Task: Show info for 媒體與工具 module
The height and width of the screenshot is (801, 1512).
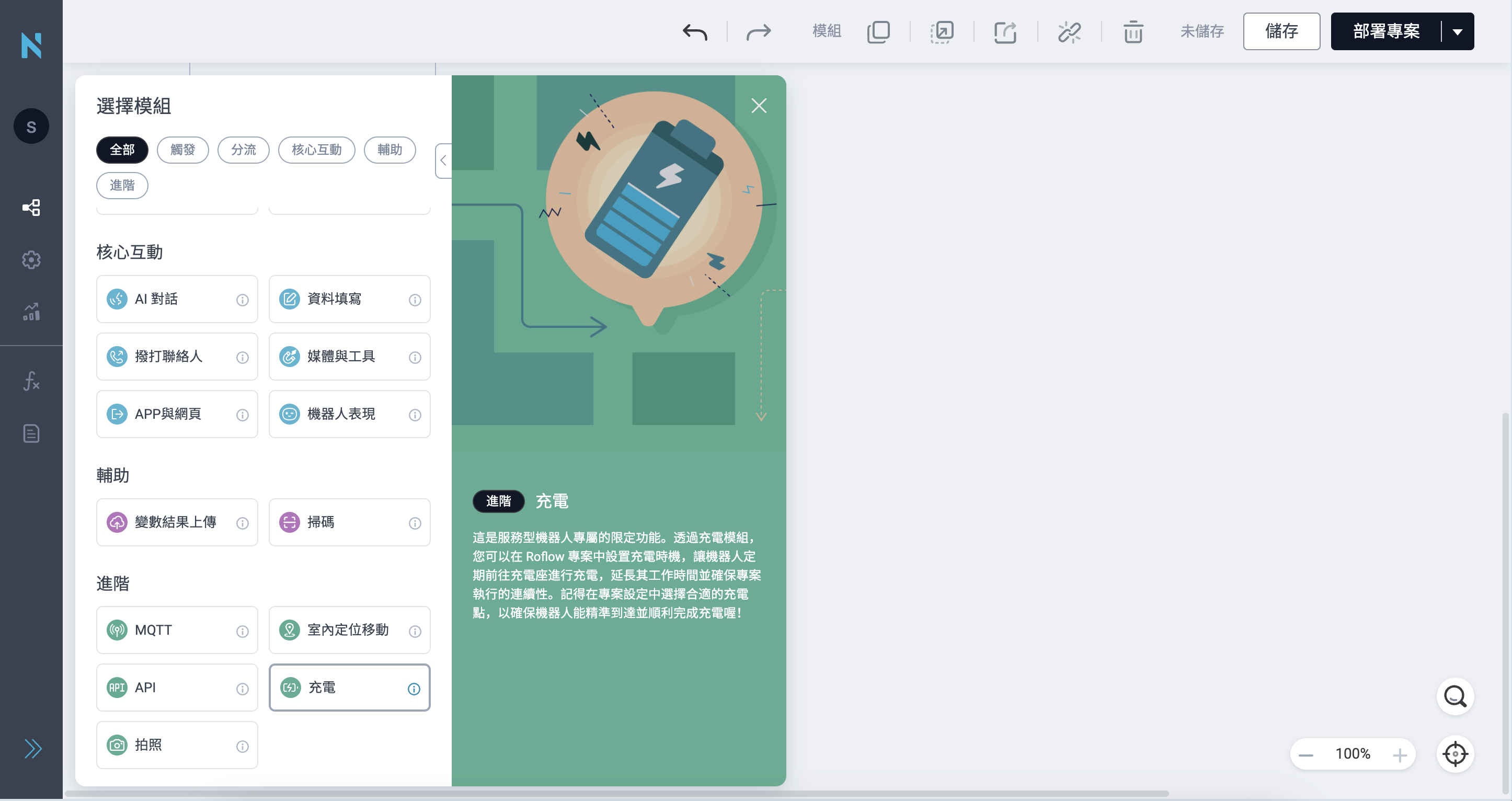Action: tap(415, 358)
